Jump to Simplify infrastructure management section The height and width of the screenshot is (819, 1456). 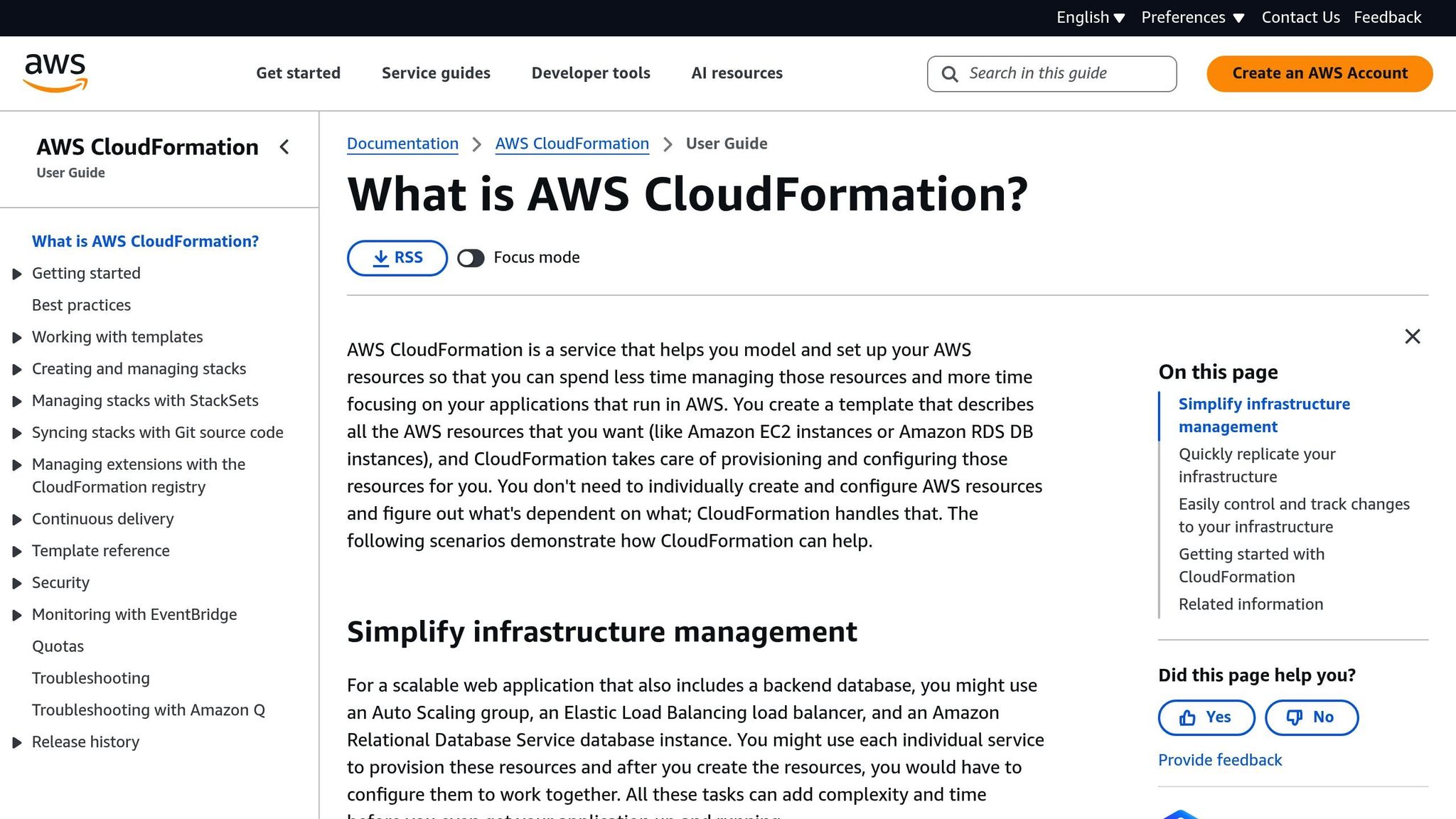(x=1264, y=415)
